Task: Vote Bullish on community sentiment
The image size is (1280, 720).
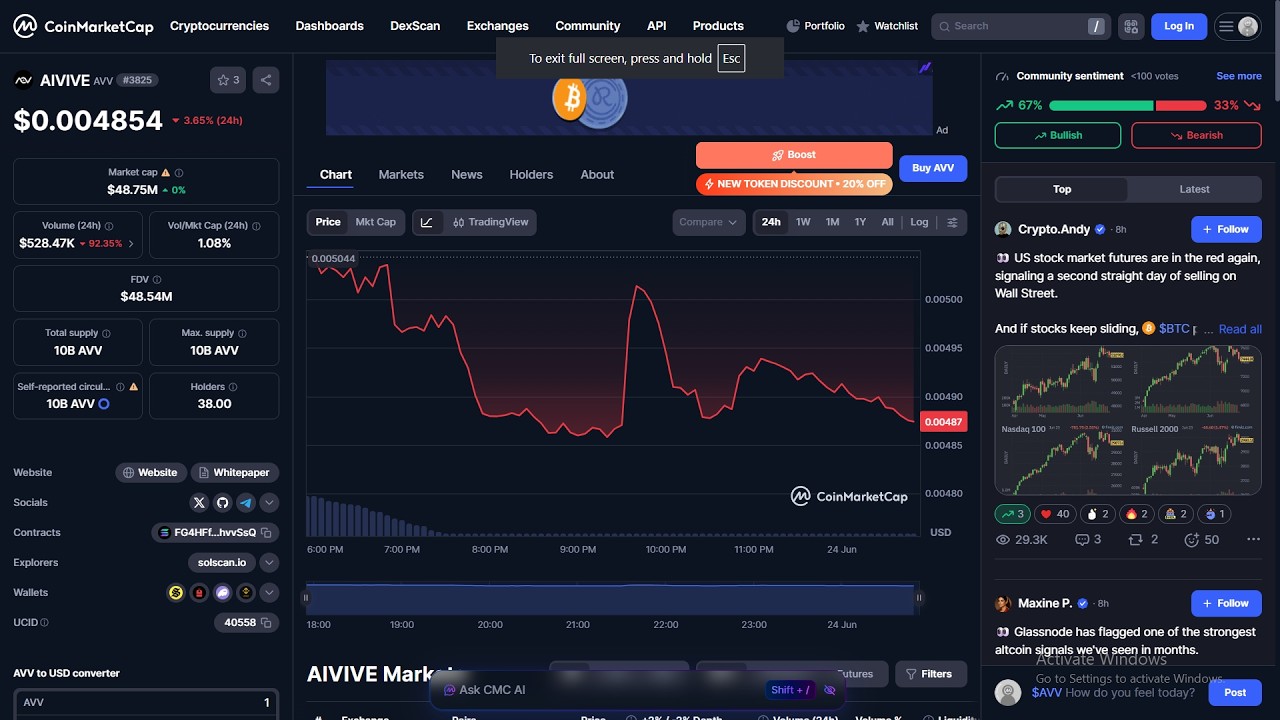Action: 1058,135
